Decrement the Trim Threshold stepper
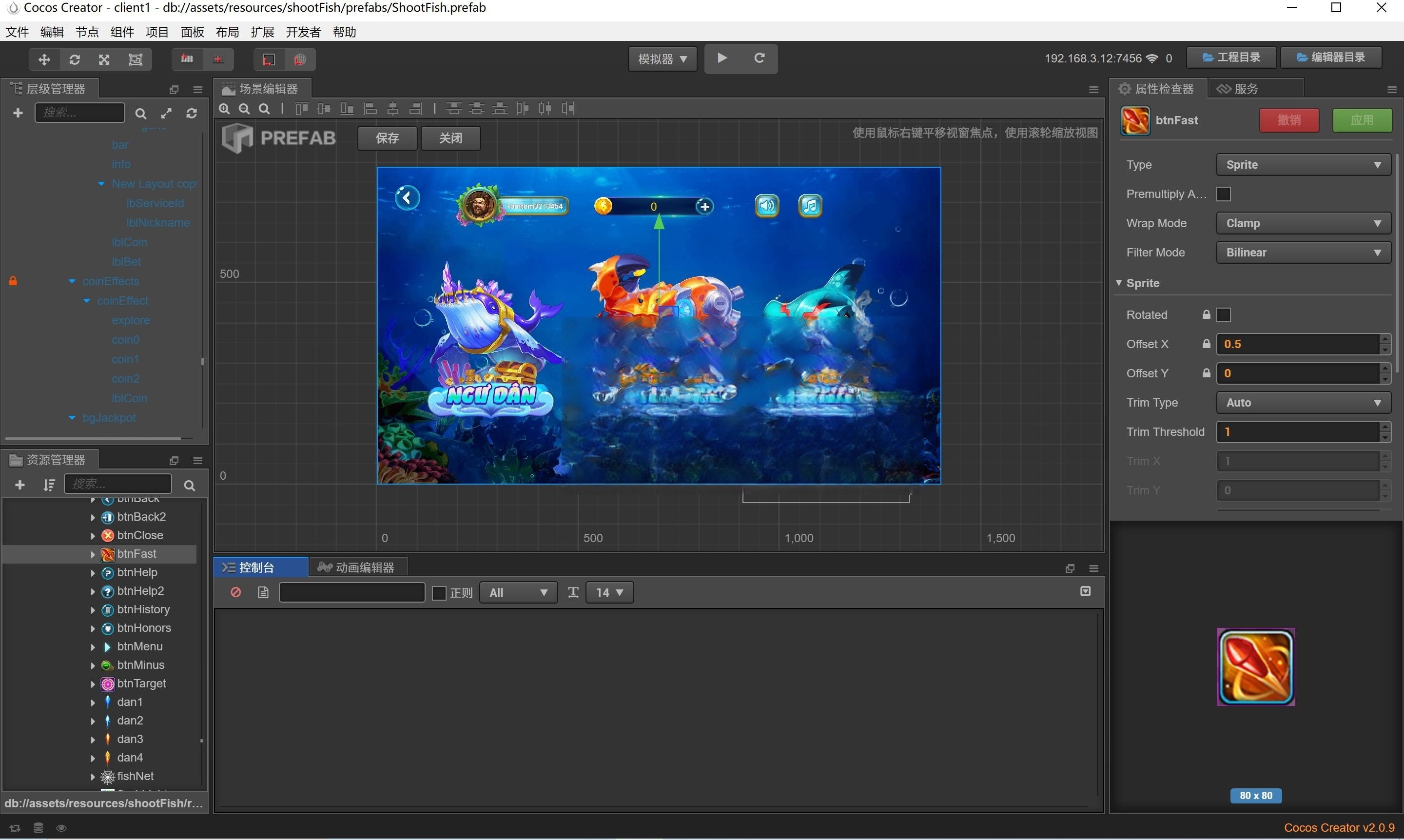 tap(1384, 437)
